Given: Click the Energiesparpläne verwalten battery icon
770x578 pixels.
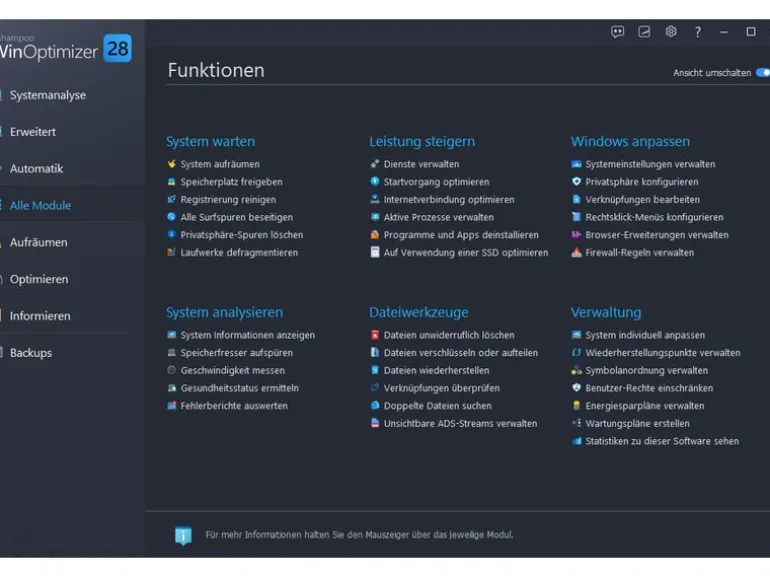Looking at the screenshot, I should pos(577,405).
